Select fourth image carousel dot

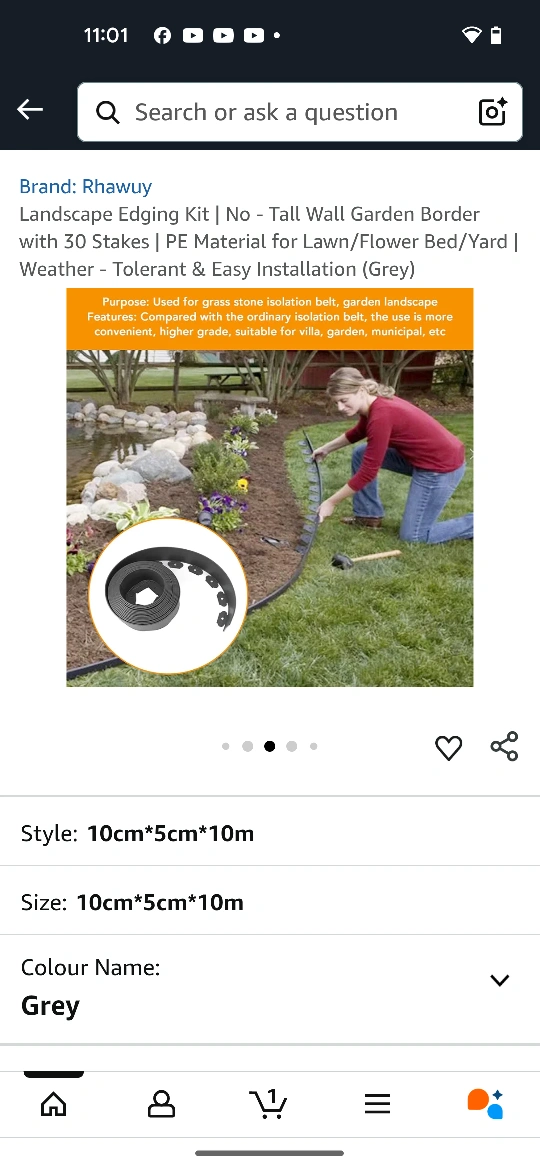point(292,746)
